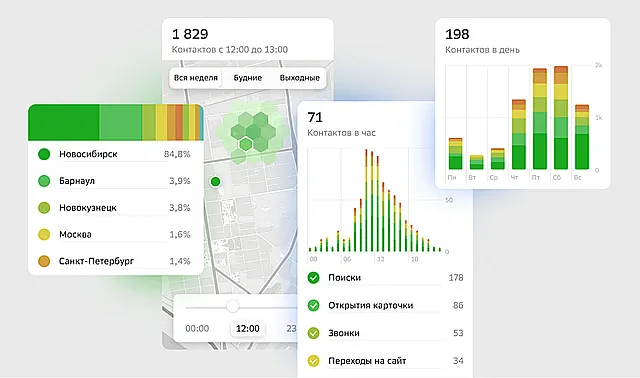Switch to the "Выходные" tab

(299, 78)
